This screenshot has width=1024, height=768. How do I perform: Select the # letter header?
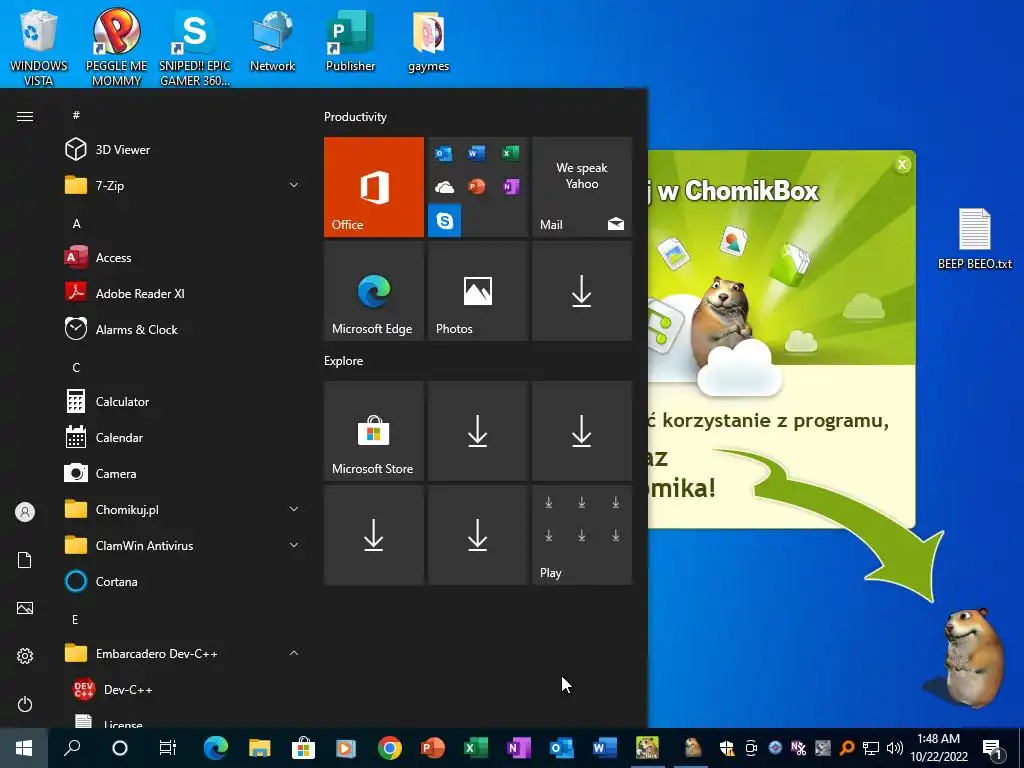point(76,115)
